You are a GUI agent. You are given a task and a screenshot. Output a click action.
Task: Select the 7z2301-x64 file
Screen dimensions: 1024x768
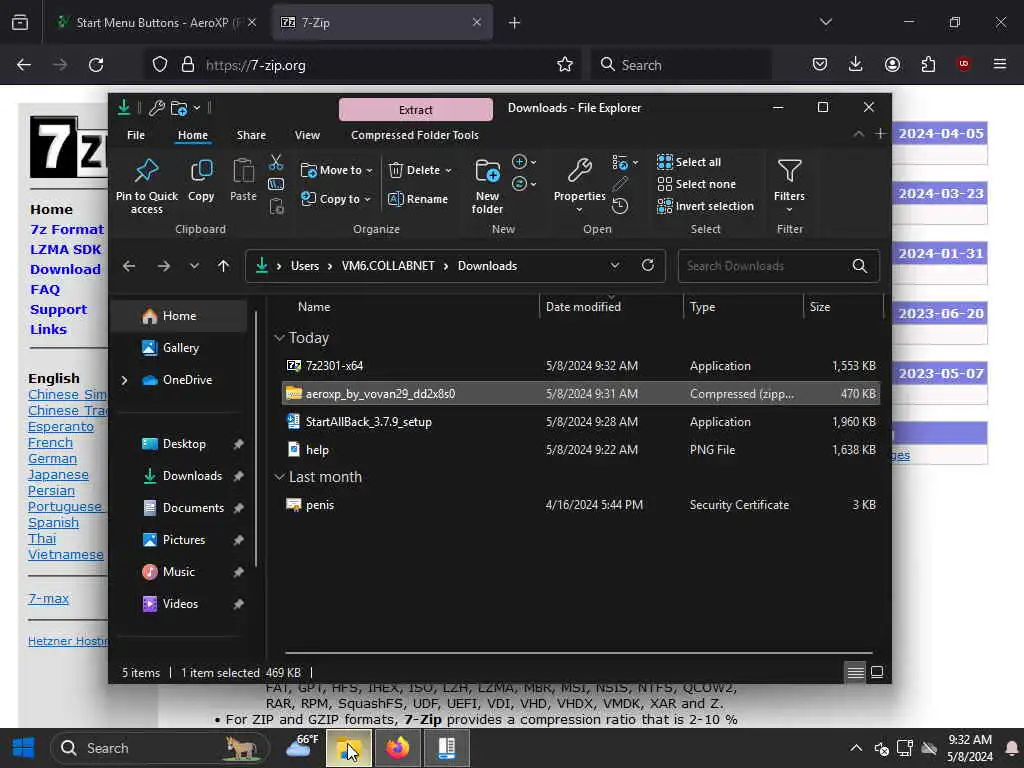[x=581, y=366]
